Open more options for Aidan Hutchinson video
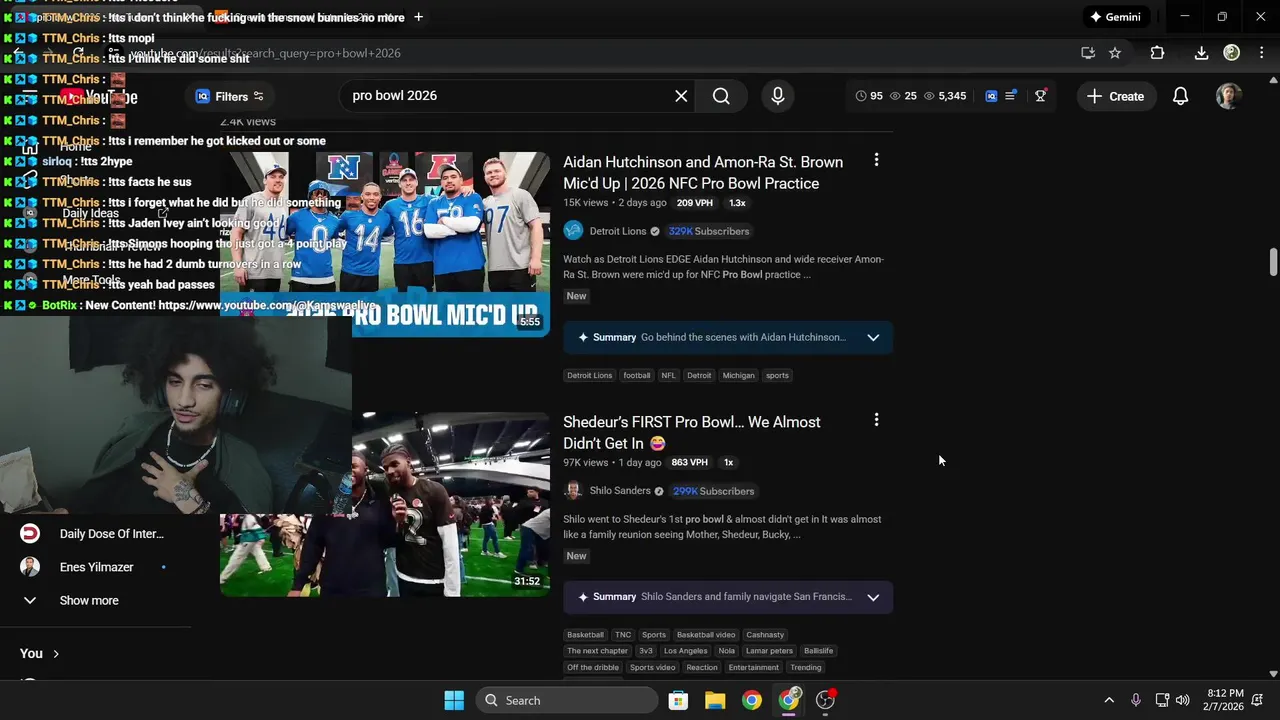The image size is (1280, 720). click(876, 160)
